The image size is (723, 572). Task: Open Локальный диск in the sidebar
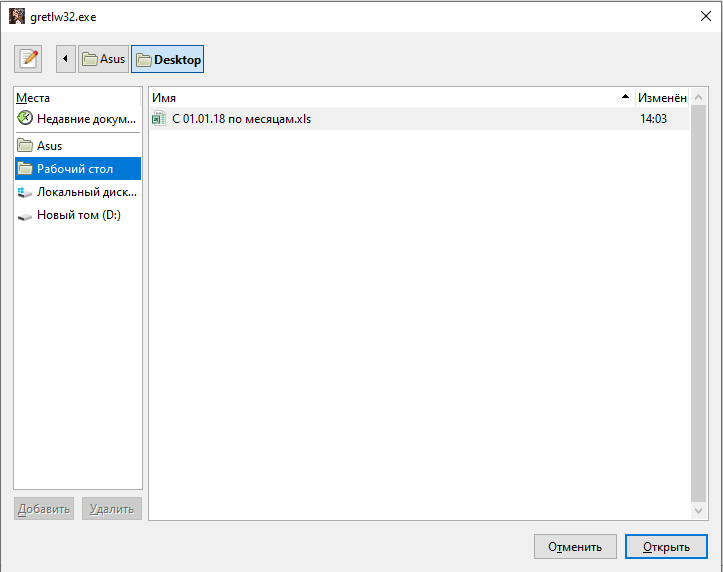tap(78, 192)
